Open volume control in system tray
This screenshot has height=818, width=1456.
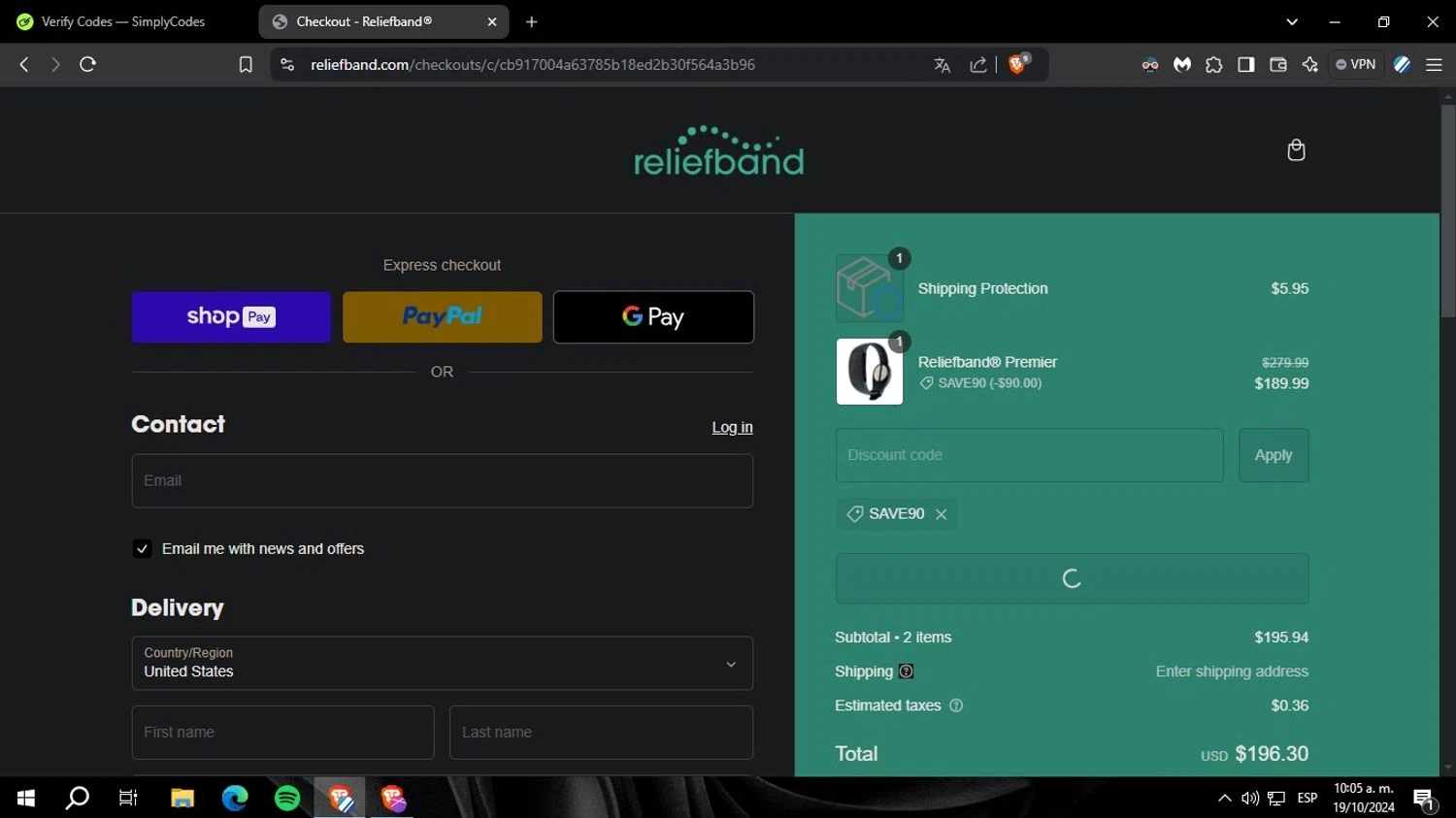click(1250, 798)
